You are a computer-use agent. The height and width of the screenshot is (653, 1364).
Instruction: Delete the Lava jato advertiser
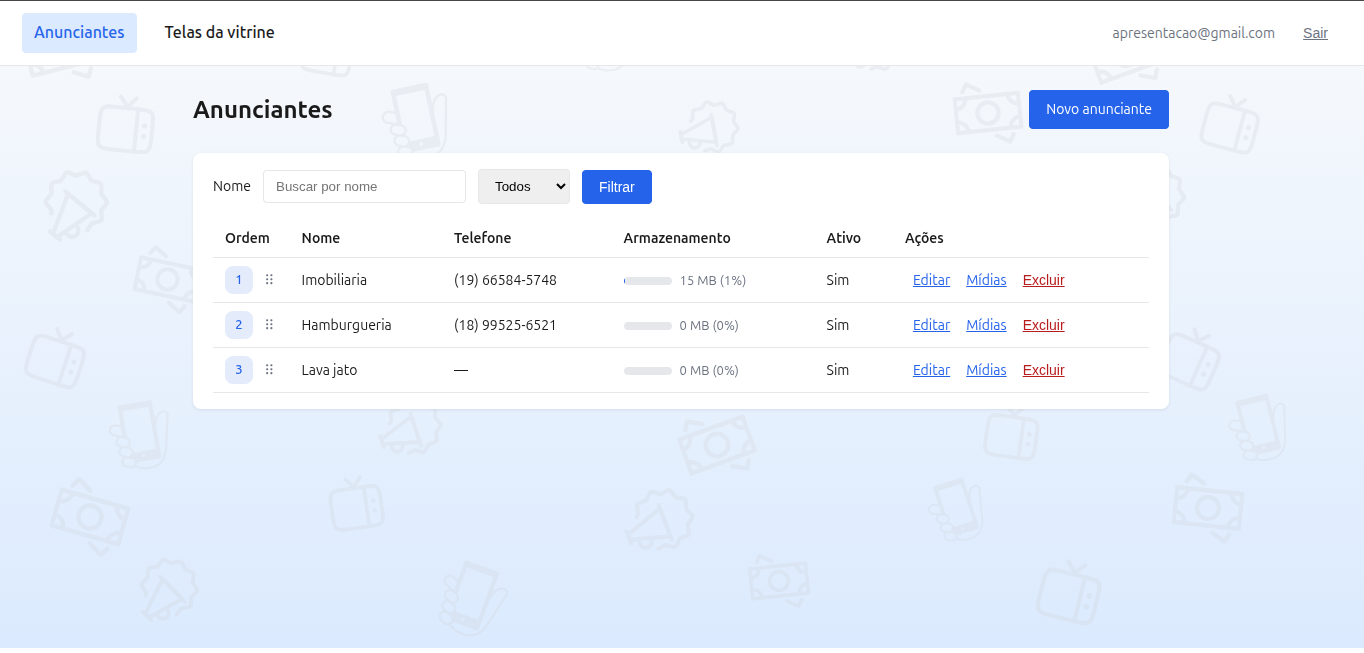(1043, 370)
